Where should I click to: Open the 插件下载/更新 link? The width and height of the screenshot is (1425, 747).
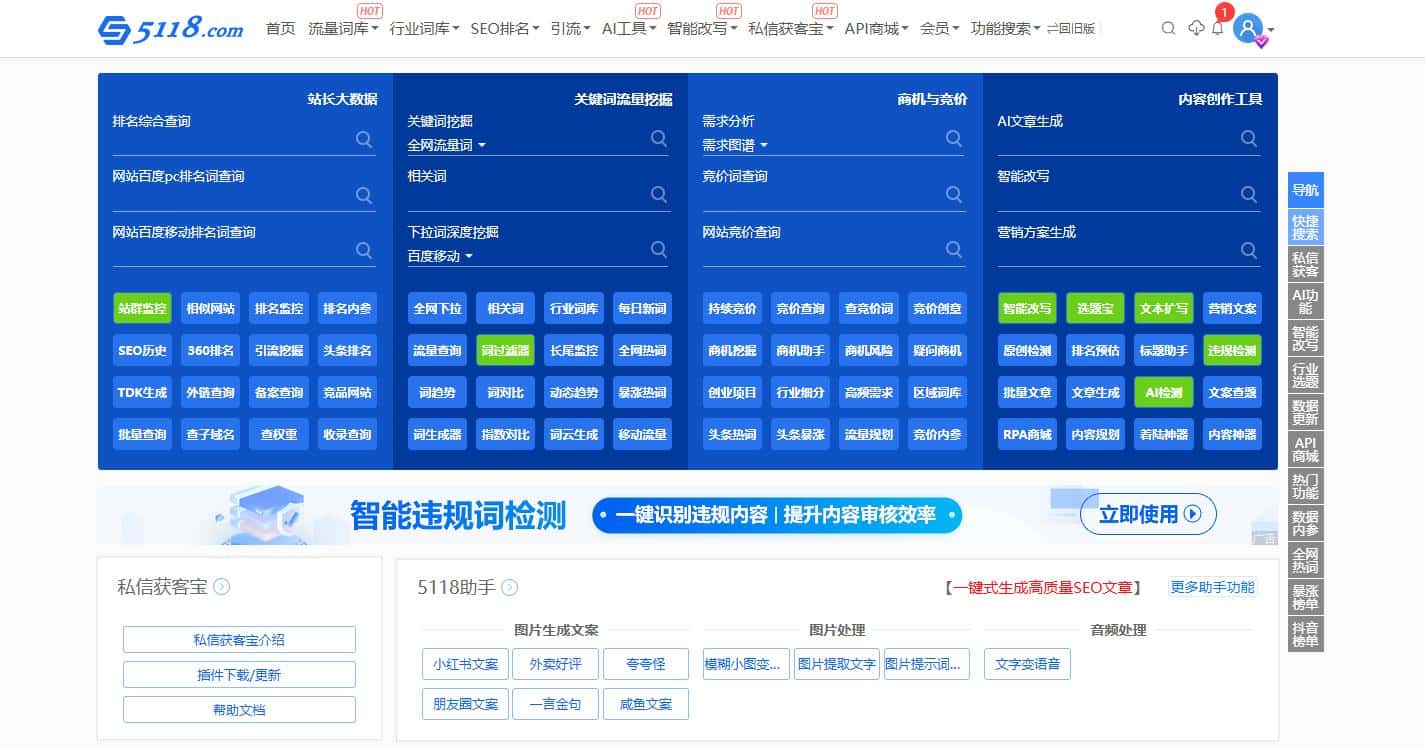point(238,674)
